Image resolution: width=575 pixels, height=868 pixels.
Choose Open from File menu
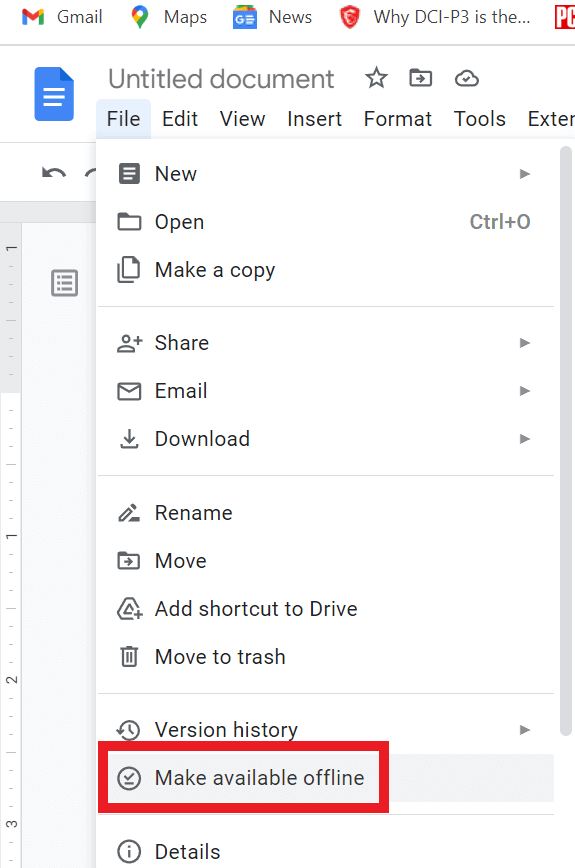tap(325, 222)
